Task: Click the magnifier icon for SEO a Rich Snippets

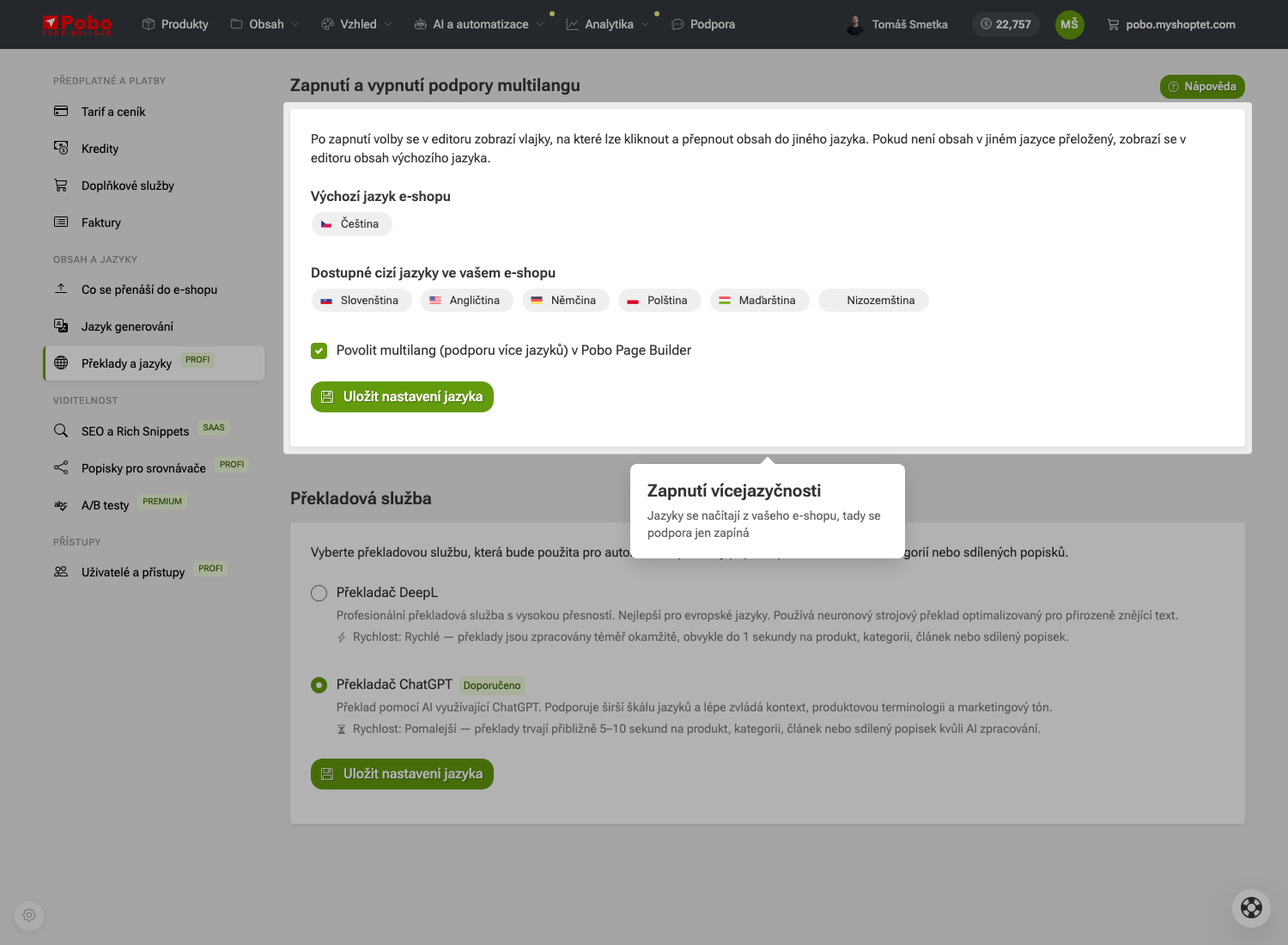Action: (61, 430)
